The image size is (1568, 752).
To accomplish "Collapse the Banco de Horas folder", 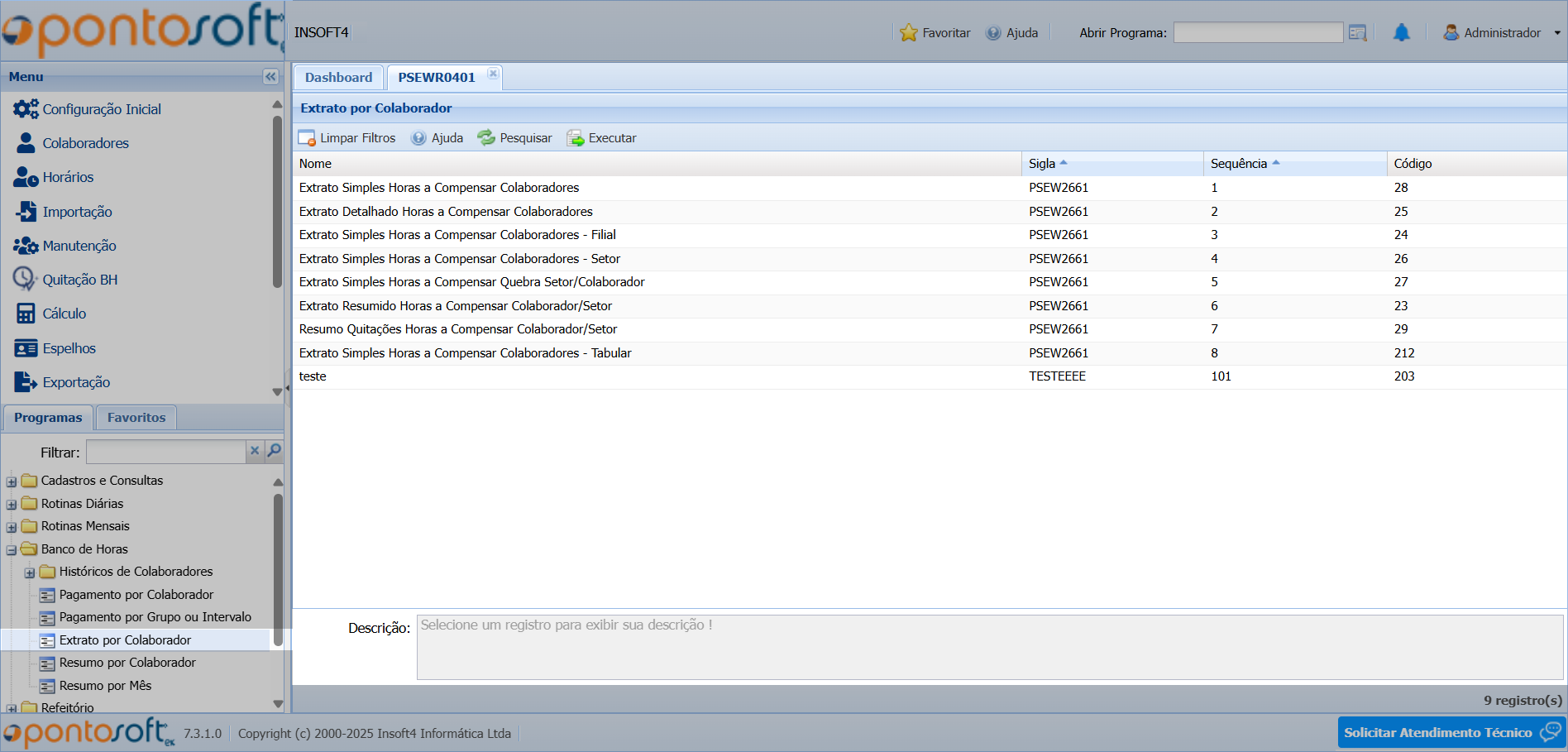I will tap(12, 550).
